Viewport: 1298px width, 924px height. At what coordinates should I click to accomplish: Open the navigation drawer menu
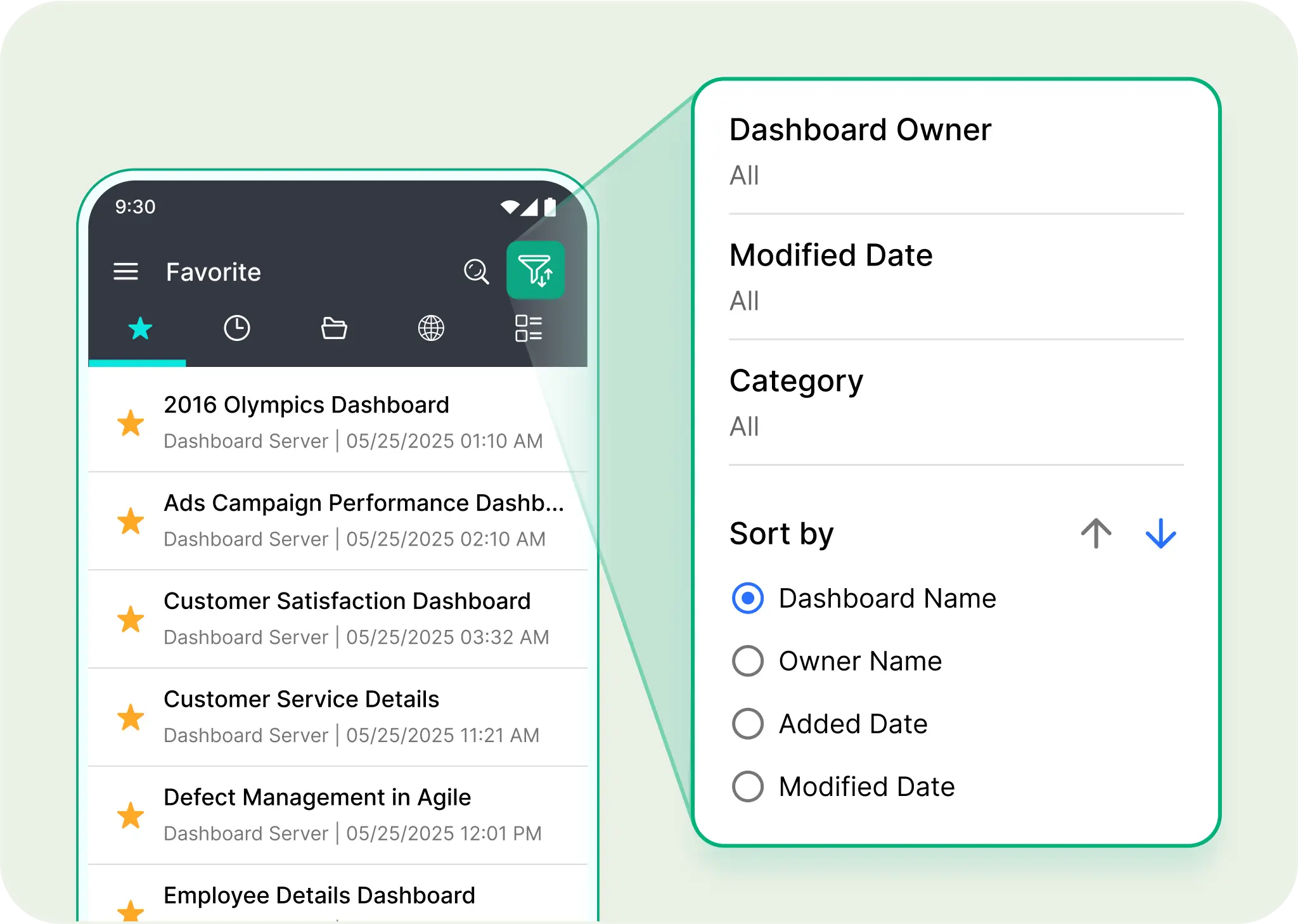point(125,271)
